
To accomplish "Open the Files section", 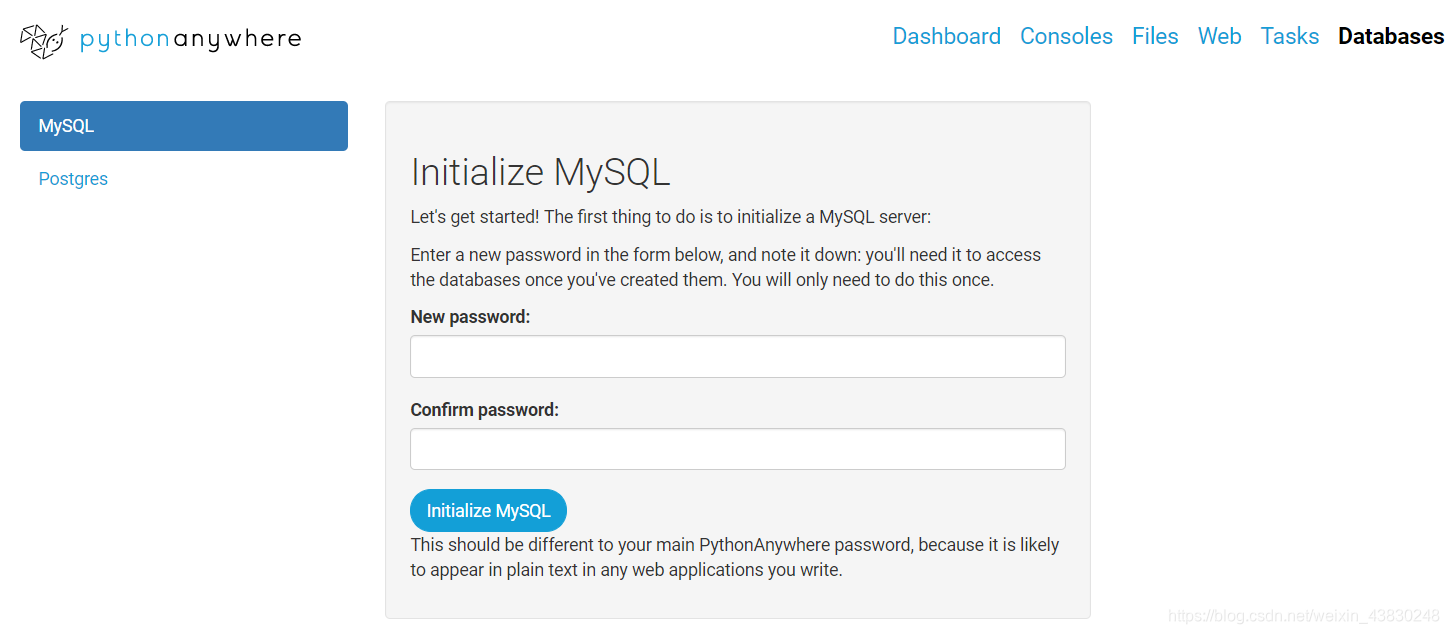I will tap(1155, 36).
